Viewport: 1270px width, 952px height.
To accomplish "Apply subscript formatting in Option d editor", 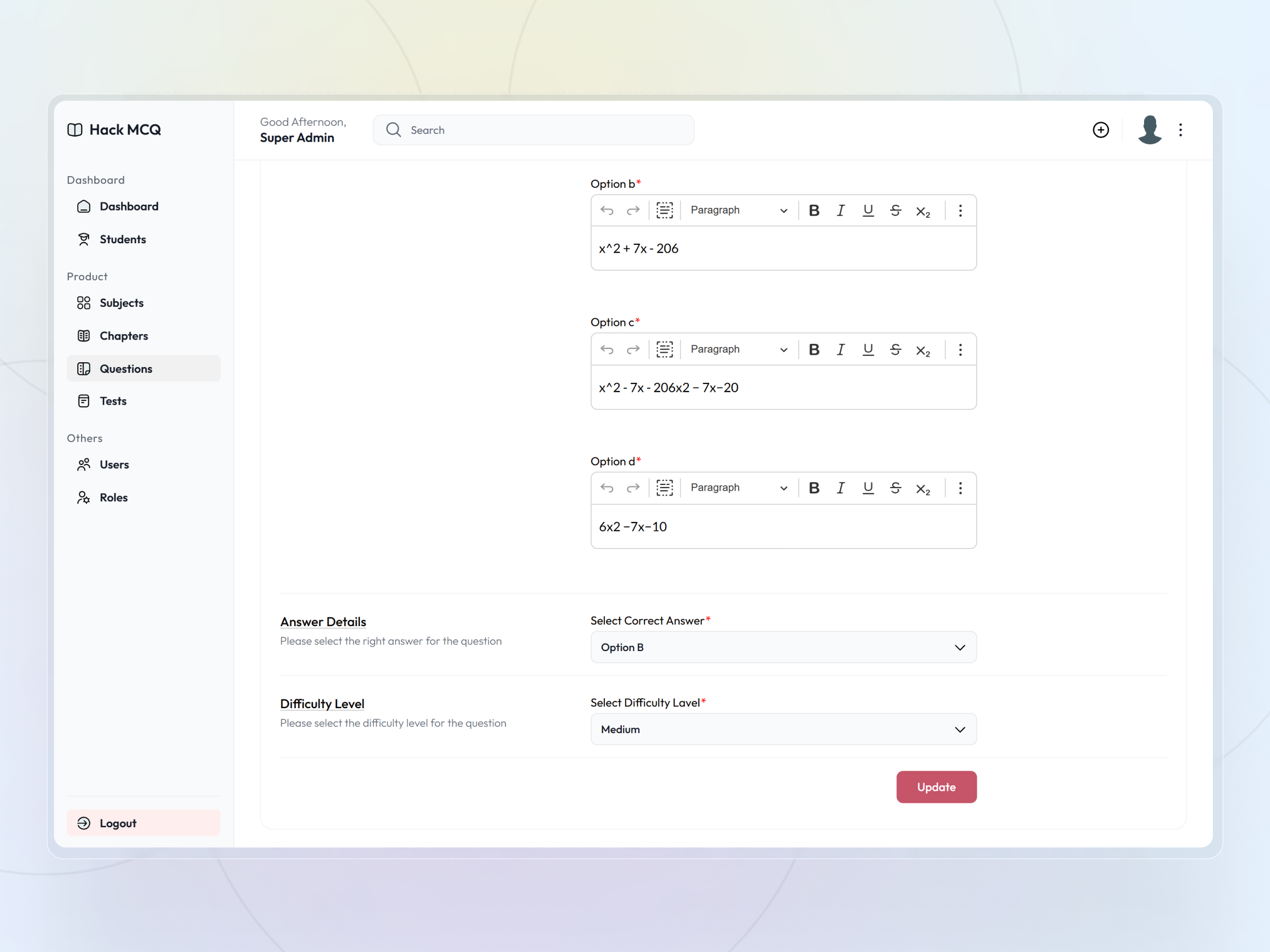I will click(x=923, y=488).
